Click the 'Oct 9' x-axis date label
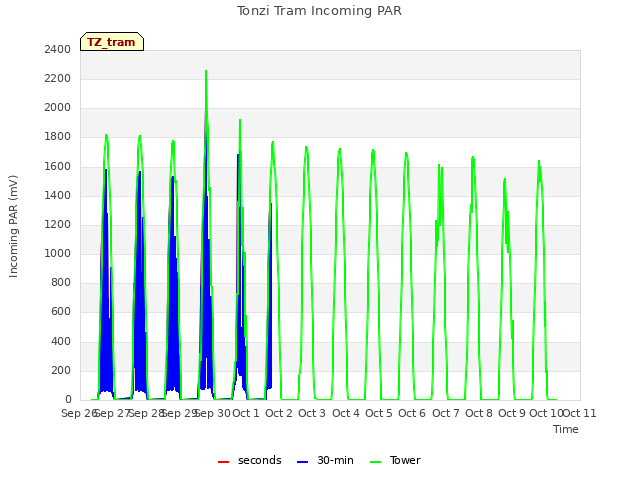Viewport: 640px width, 480px height. click(x=512, y=413)
